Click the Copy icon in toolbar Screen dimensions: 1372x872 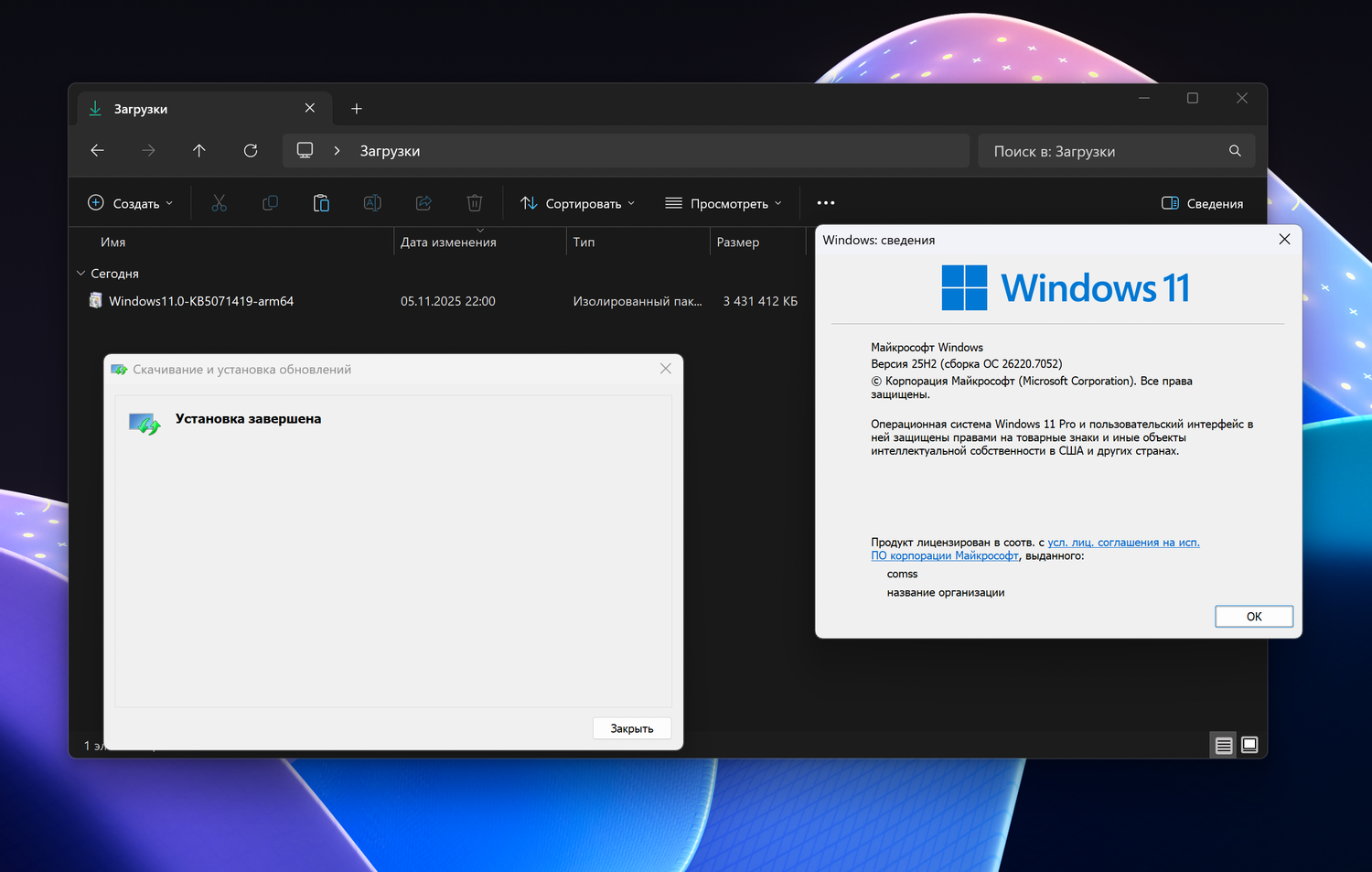tap(270, 203)
